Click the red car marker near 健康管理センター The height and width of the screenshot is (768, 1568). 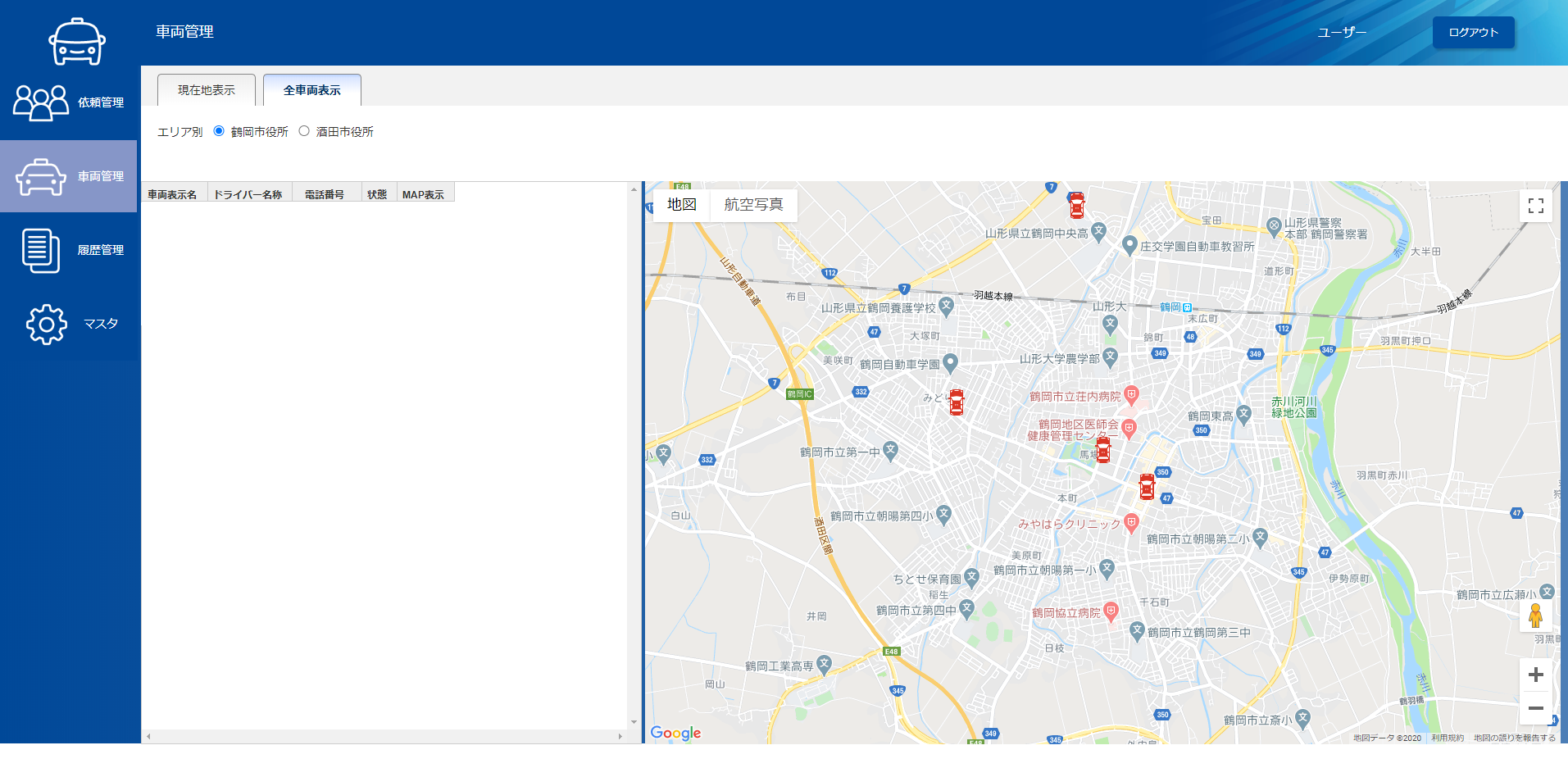(1103, 449)
